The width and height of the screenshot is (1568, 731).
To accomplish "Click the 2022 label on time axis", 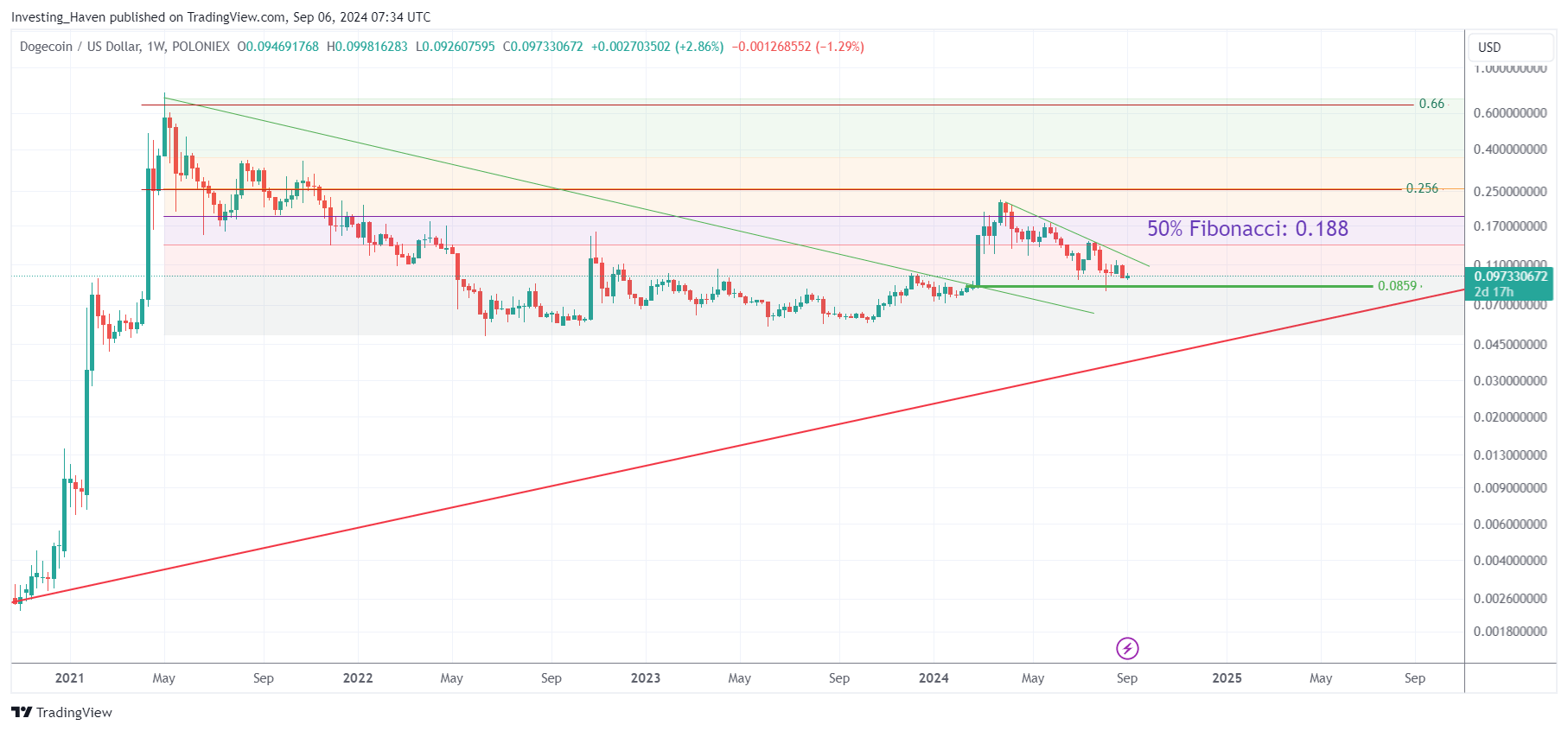I will [358, 678].
